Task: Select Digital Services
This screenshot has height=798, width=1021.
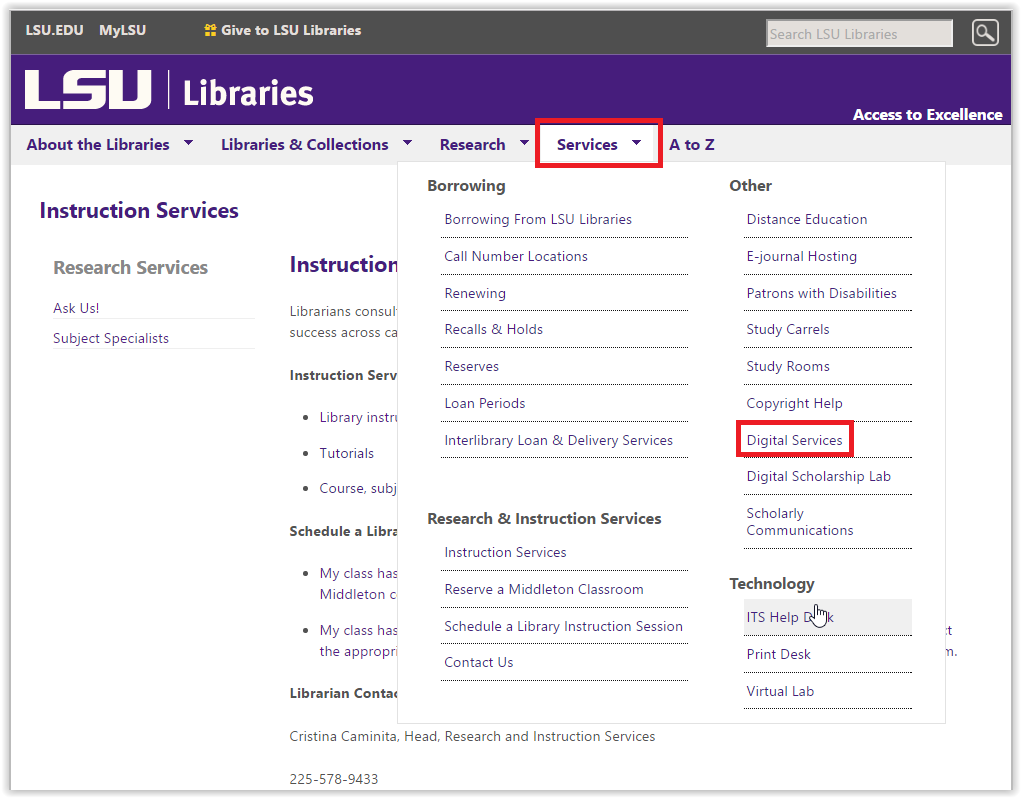Action: coord(794,441)
